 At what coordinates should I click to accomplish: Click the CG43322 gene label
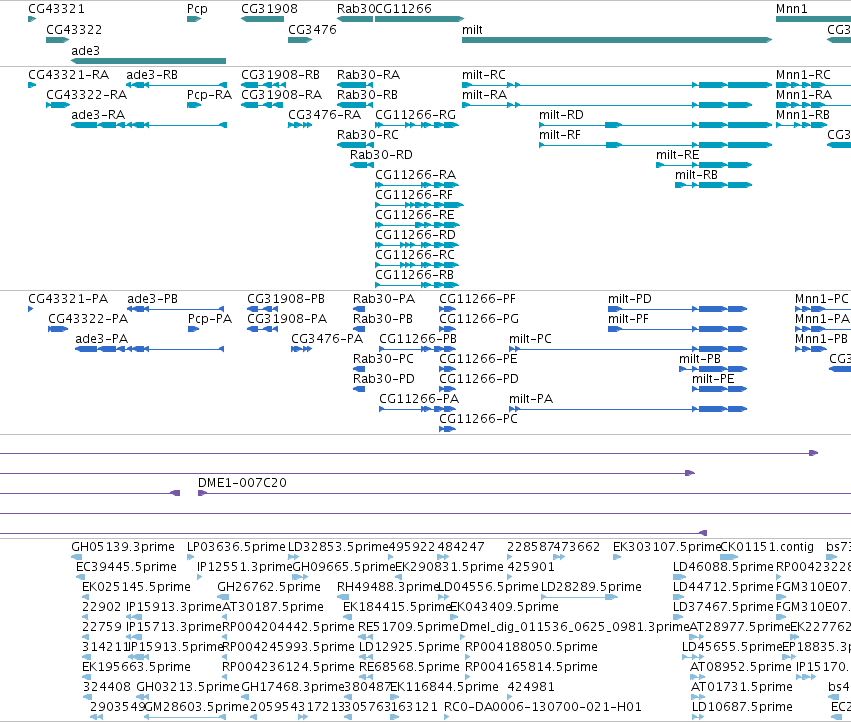[x=74, y=29]
